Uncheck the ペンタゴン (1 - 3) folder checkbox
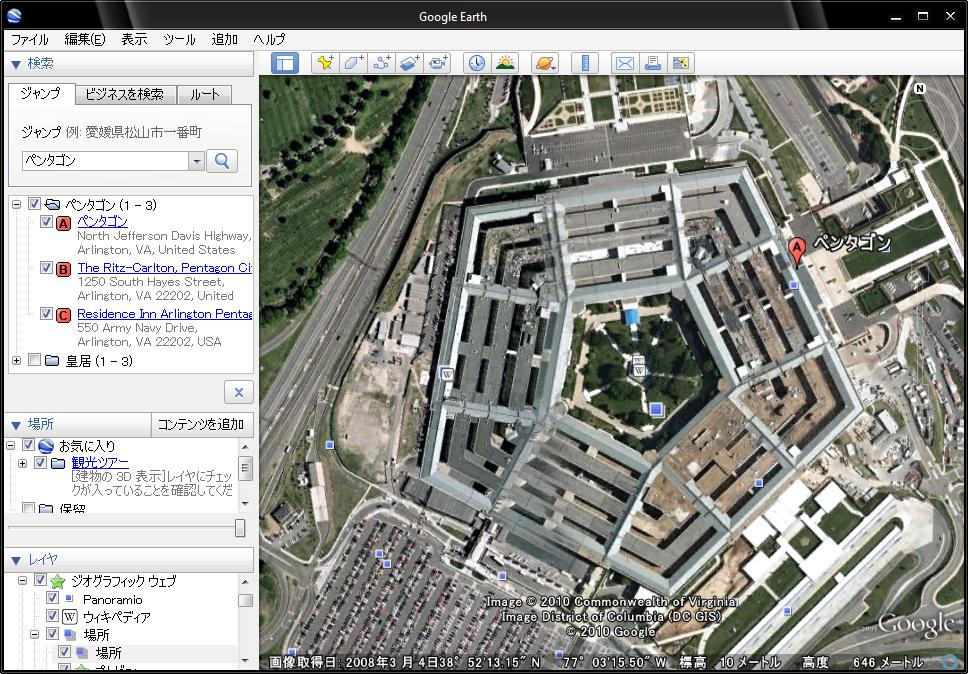968x674 pixels. tap(35, 204)
